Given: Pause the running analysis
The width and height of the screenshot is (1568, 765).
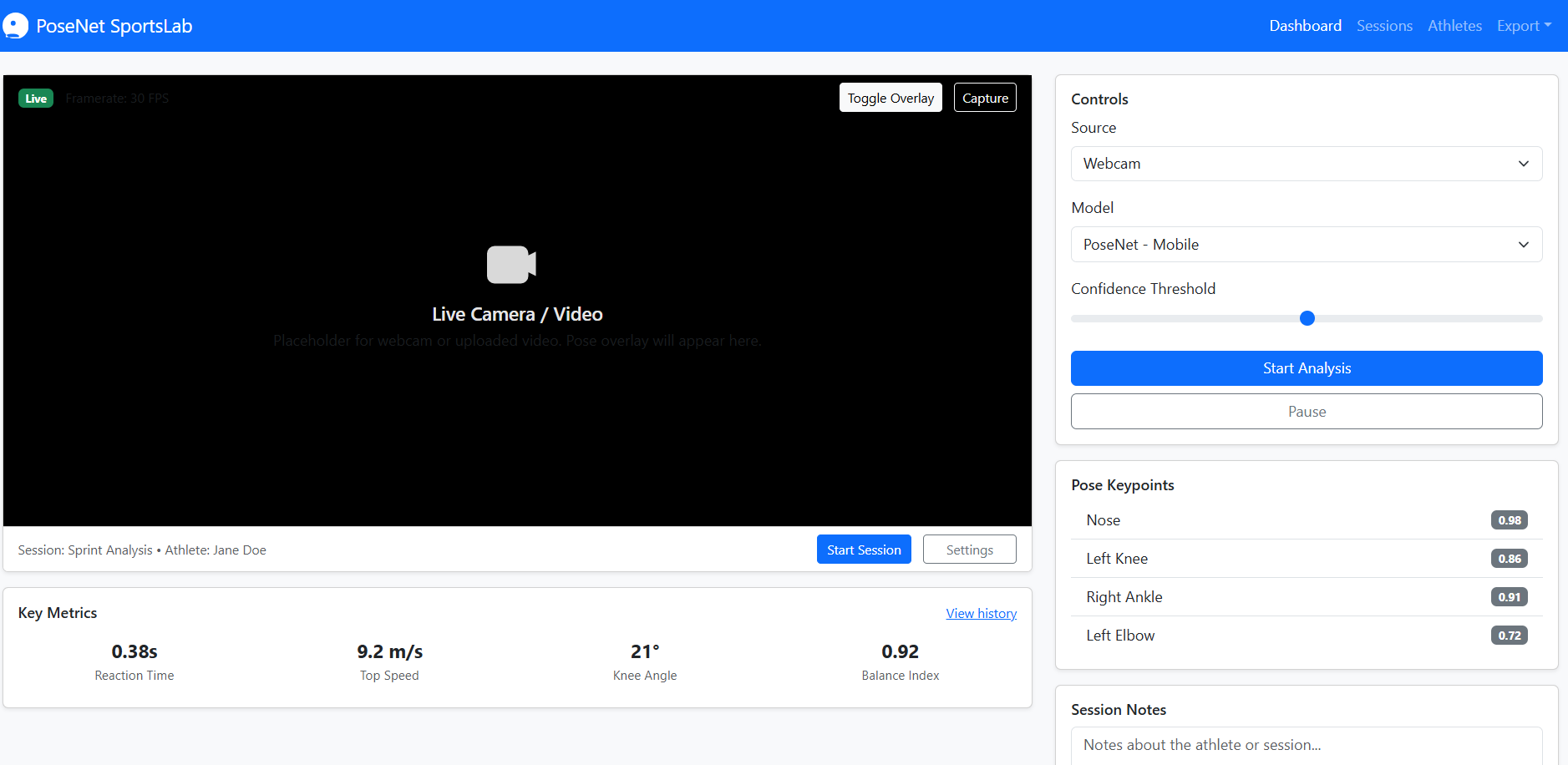Looking at the screenshot, I should coord(1307,412).
